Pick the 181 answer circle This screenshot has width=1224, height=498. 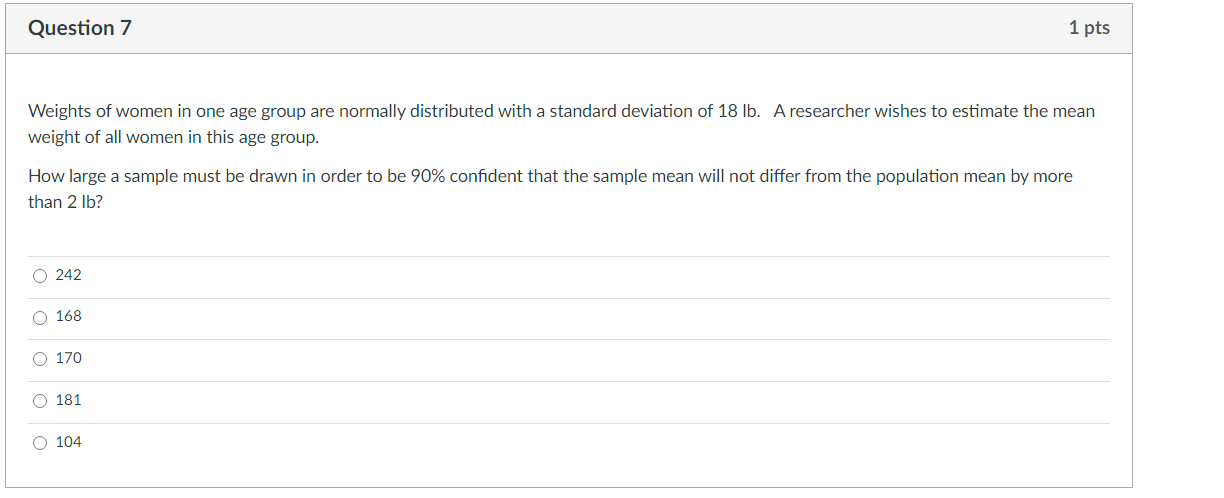click(x=40, y=402)
